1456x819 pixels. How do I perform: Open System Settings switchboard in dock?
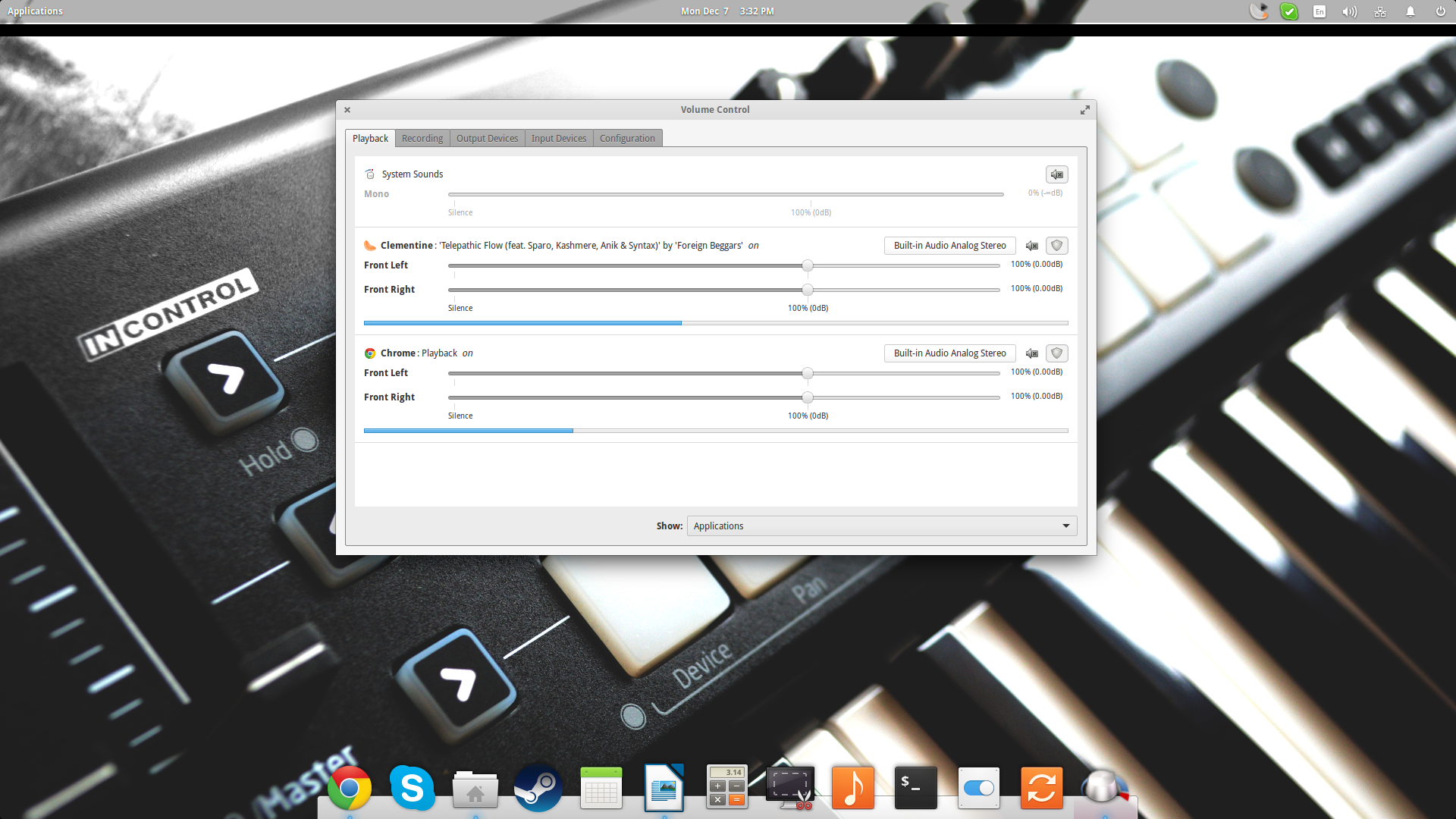point(979,788)
